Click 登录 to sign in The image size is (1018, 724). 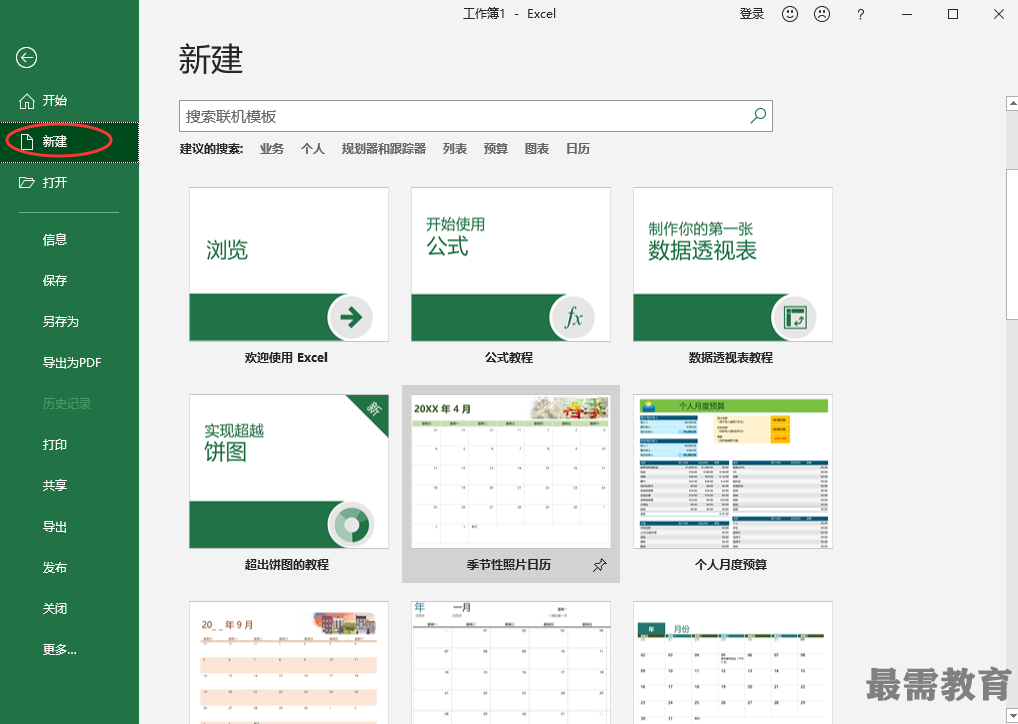pyautogui.click(x=752, y=14)
